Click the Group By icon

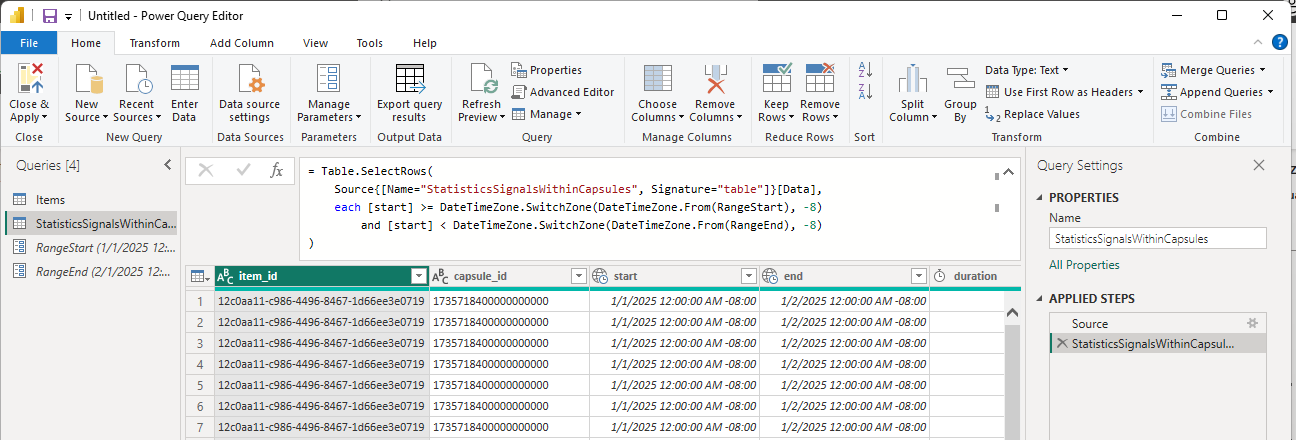960,81
